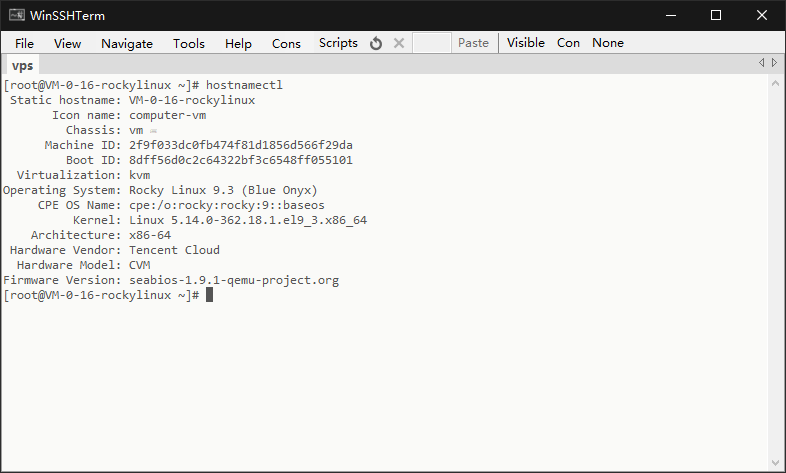The height and width of the screenshot is (473, 786).
Task: Toggle the Visible option in toolbar
Action: click(x=526, y=43)
